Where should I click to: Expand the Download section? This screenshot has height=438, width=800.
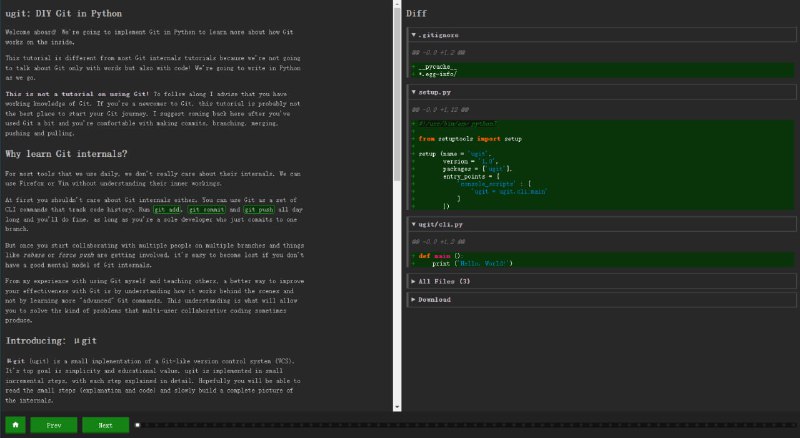602,300
